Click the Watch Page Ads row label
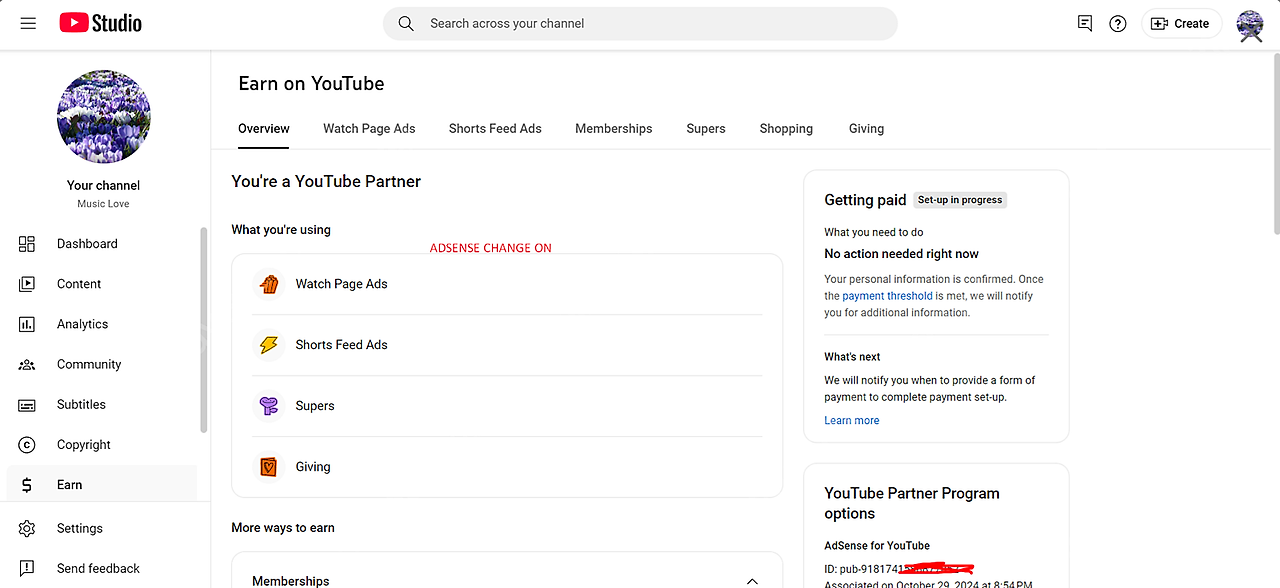The width and height of the screenshot is (1280, 588). point(341,284)
